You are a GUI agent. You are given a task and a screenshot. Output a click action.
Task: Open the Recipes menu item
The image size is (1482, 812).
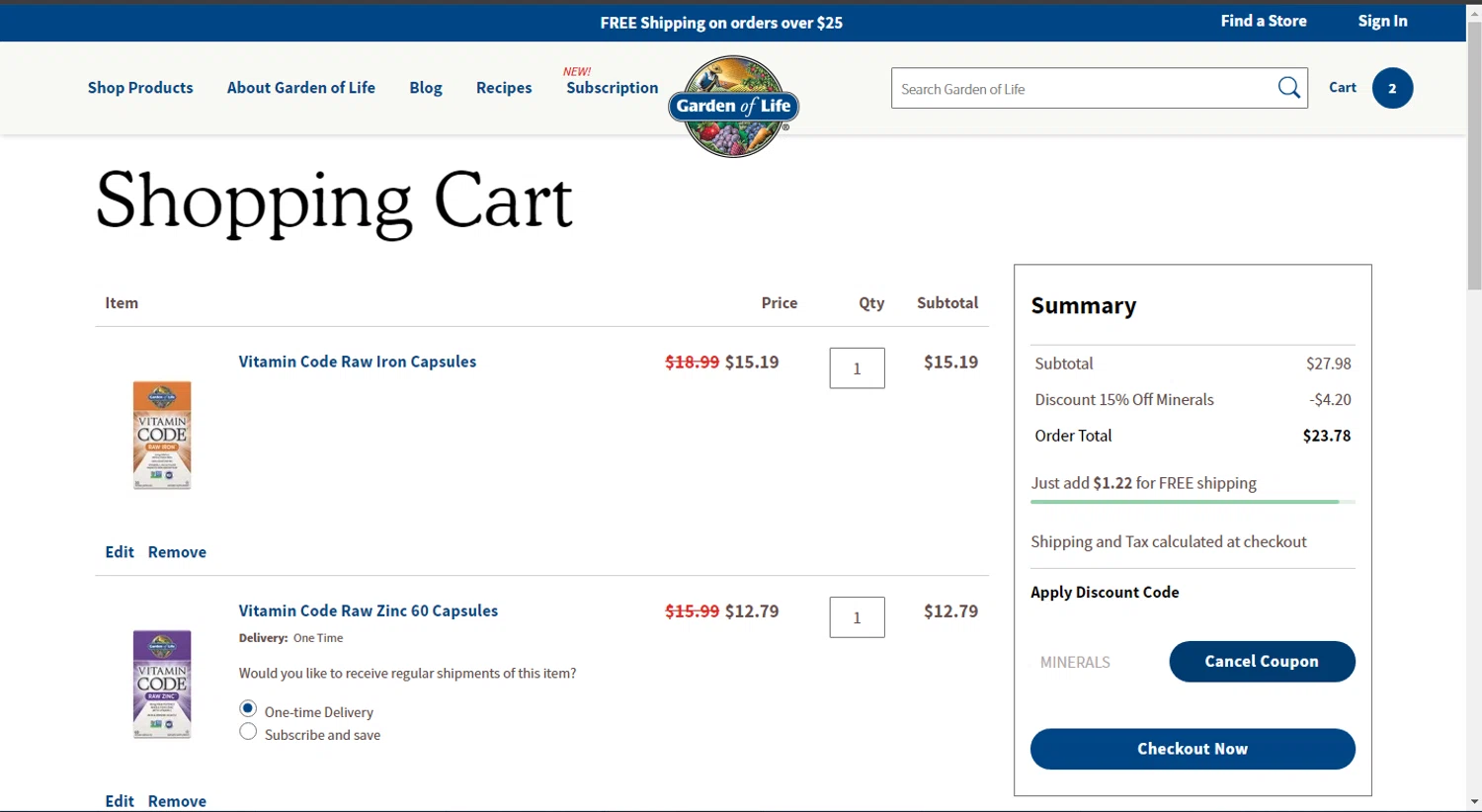click(x=504, y=88)
